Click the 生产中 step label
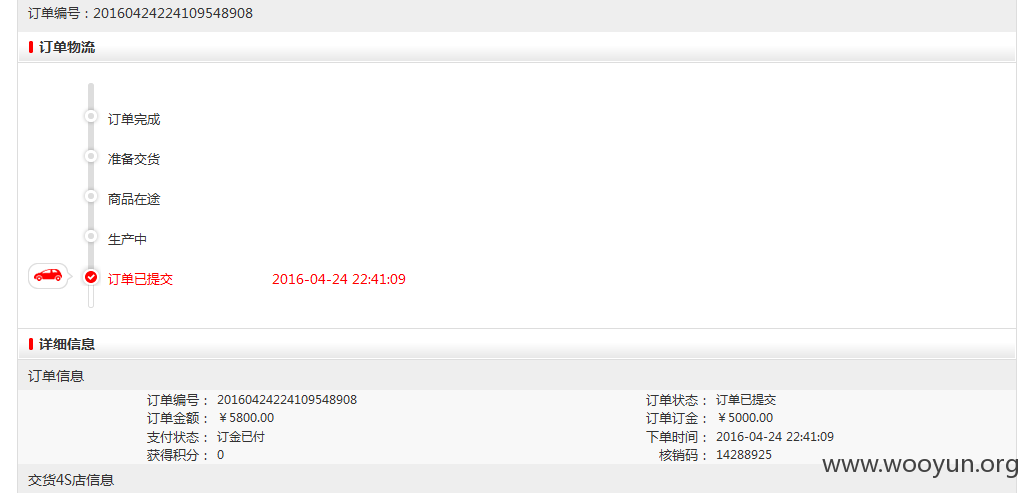The height and width of the screenshot is (493, 1028). click(127, 239)
